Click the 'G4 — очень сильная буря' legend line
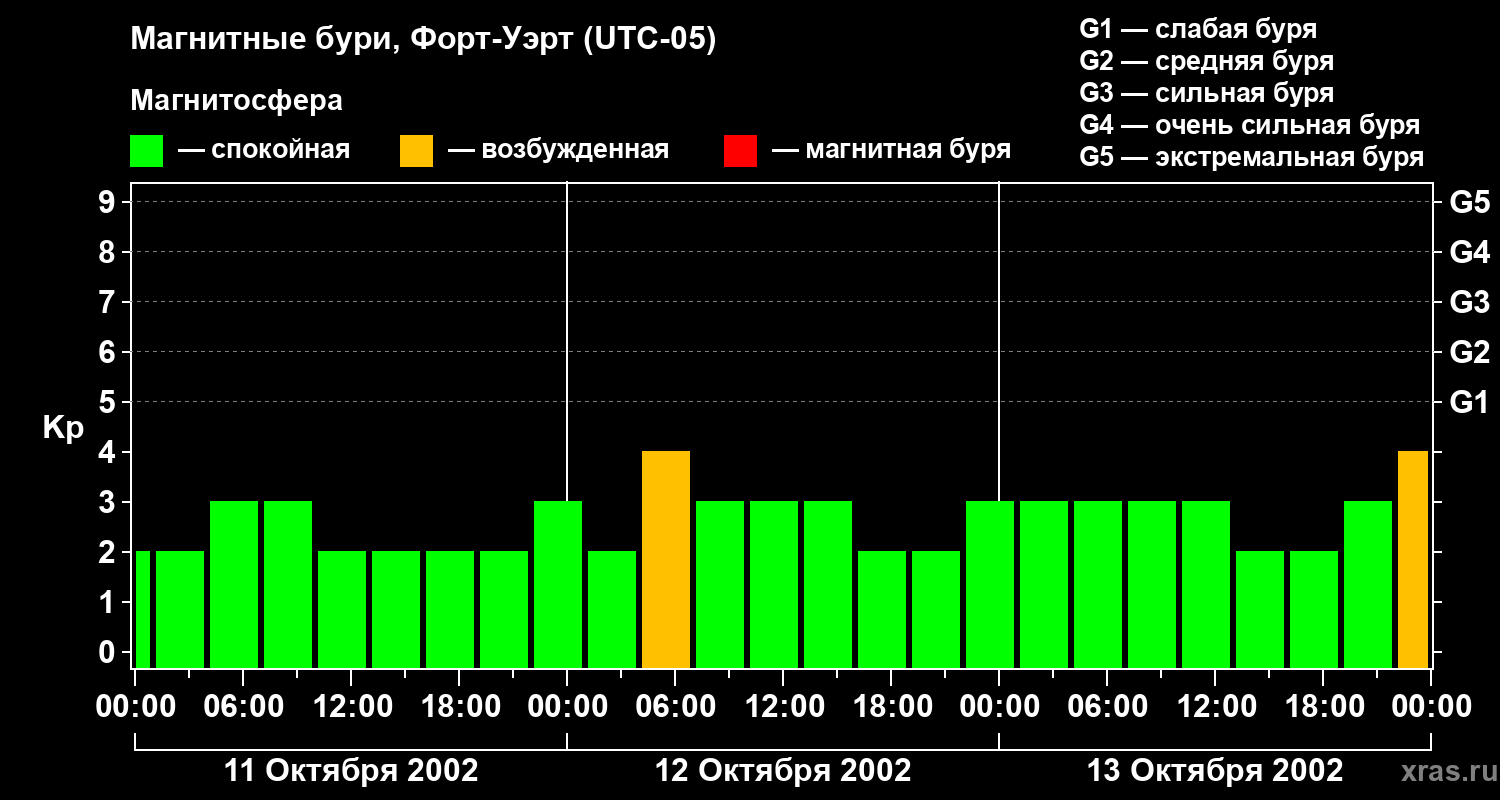The image size is (1500, 800). point(1249,125)
